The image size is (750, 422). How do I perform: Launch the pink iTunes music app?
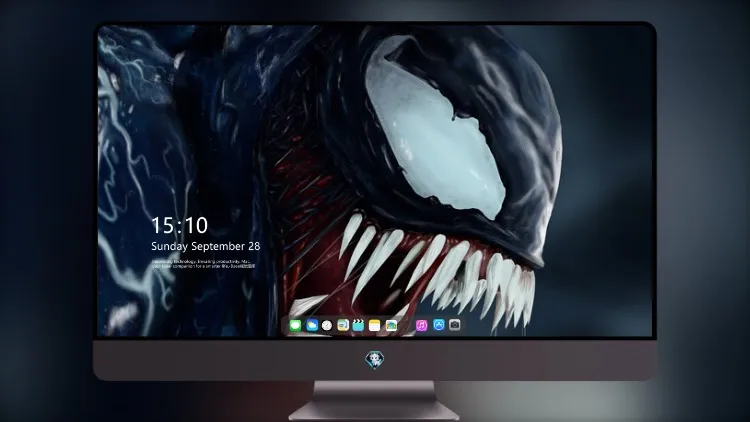click(421, 325)
